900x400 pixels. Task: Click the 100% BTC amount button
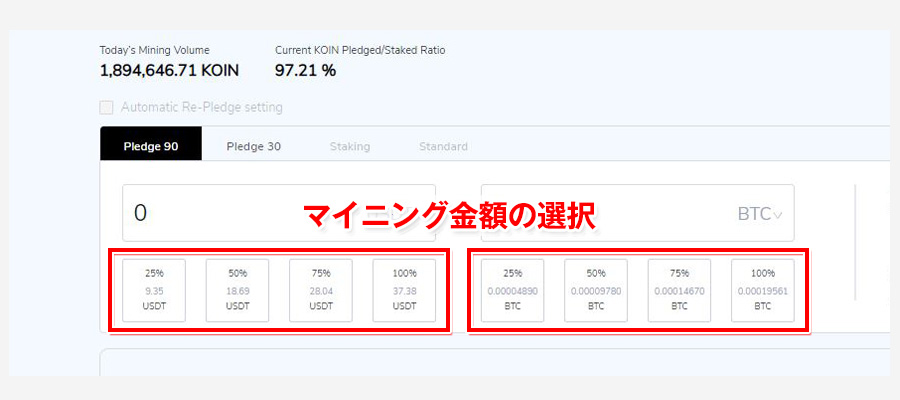click(763, 291)
